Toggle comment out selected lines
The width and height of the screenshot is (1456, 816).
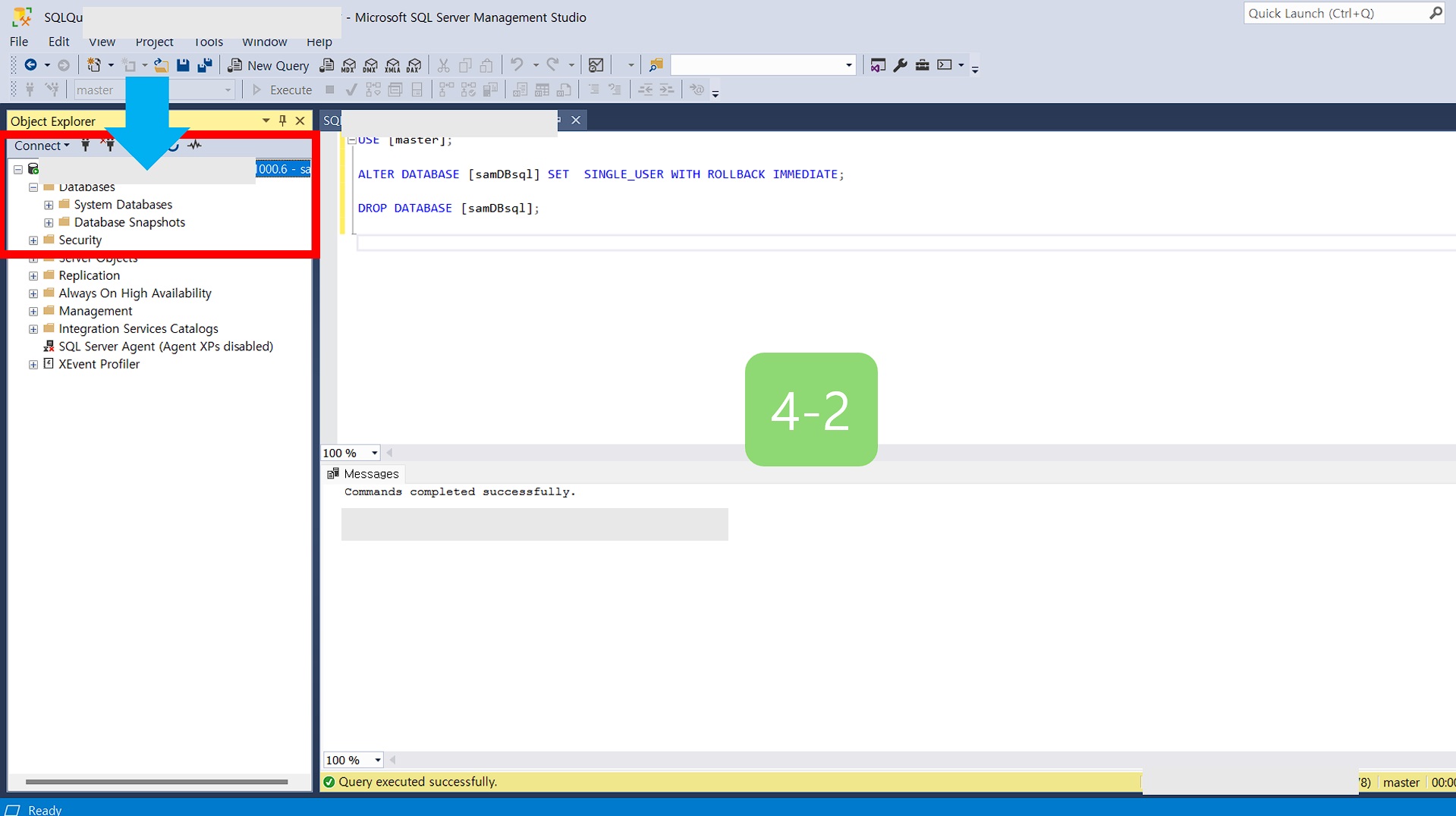(594, 89)
